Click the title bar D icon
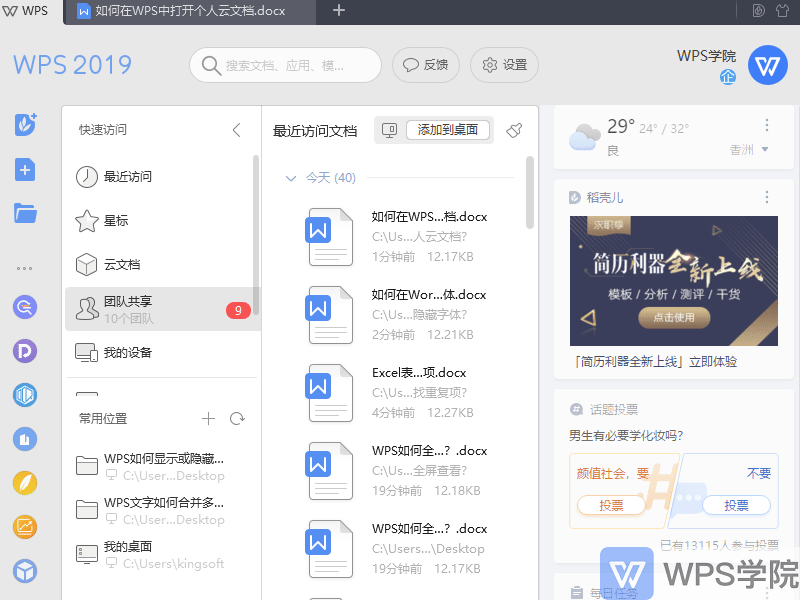 point(759,11)
